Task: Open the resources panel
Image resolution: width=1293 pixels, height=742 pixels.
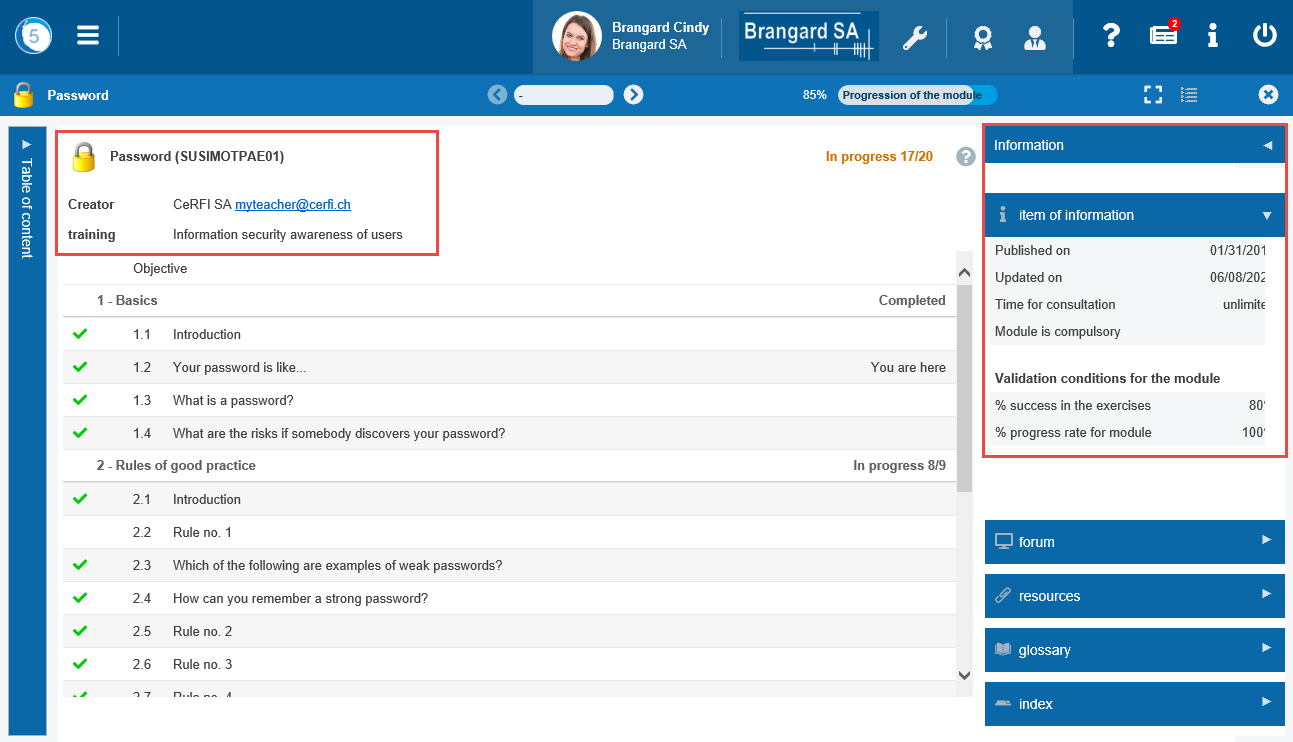Action: [1134, 596]
